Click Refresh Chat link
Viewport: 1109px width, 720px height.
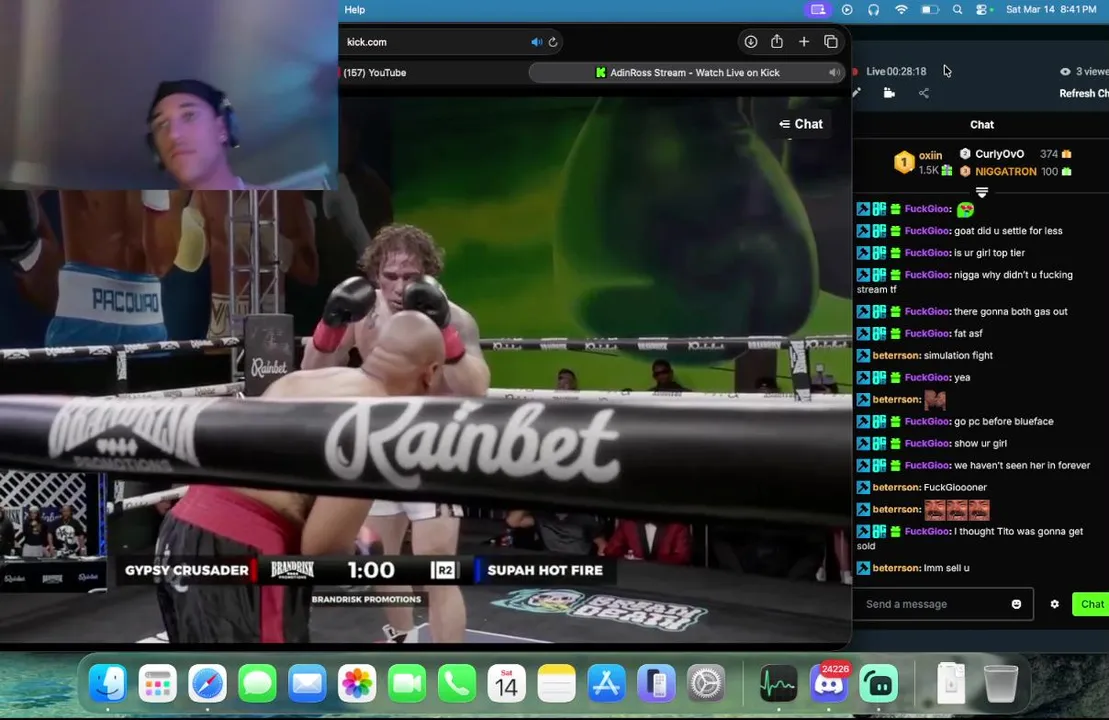[1084, 93]
